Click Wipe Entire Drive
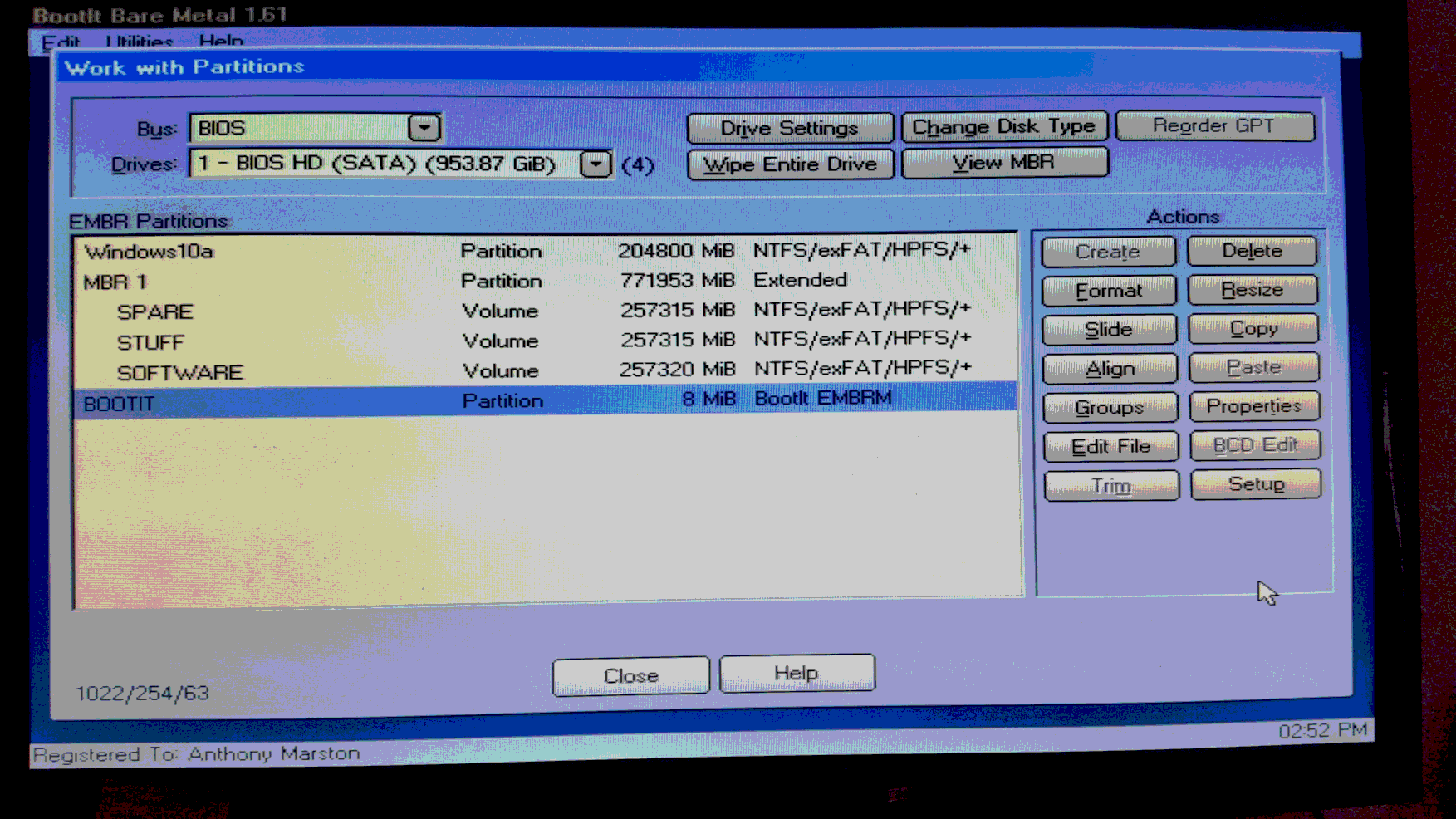 point(791,164)
